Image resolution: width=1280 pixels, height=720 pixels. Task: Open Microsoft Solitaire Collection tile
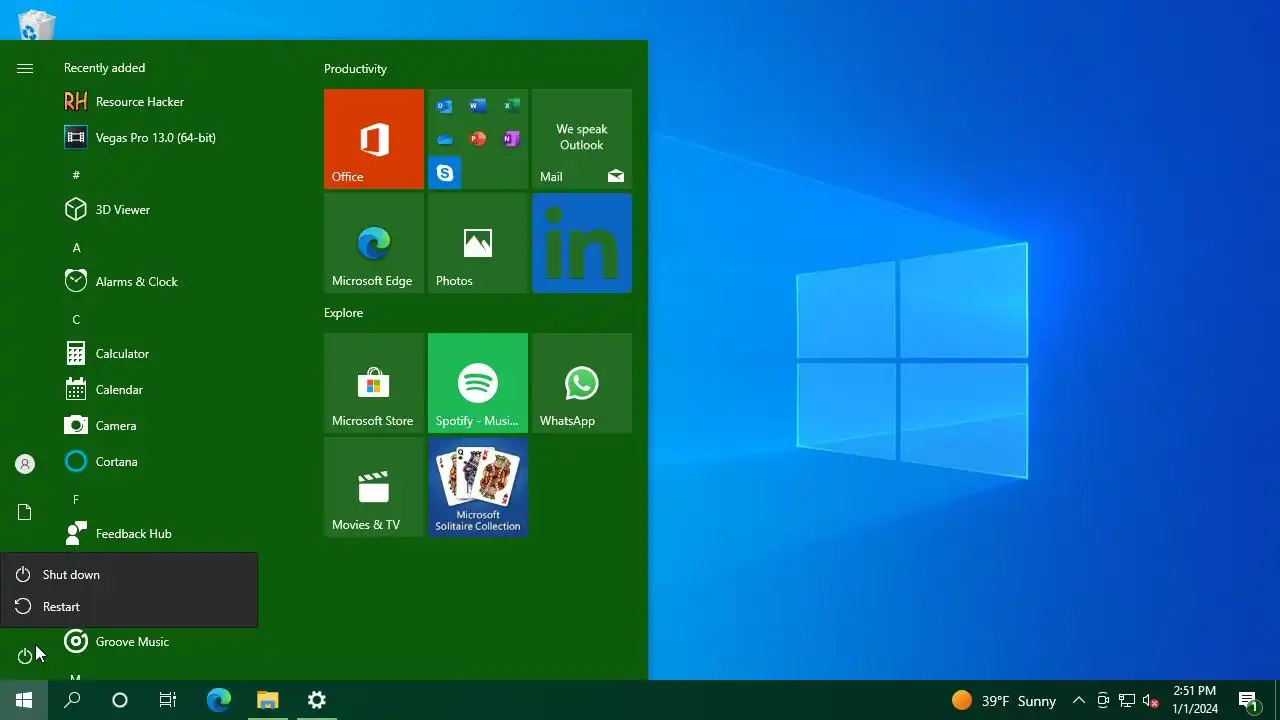click(x=478, y=487)
